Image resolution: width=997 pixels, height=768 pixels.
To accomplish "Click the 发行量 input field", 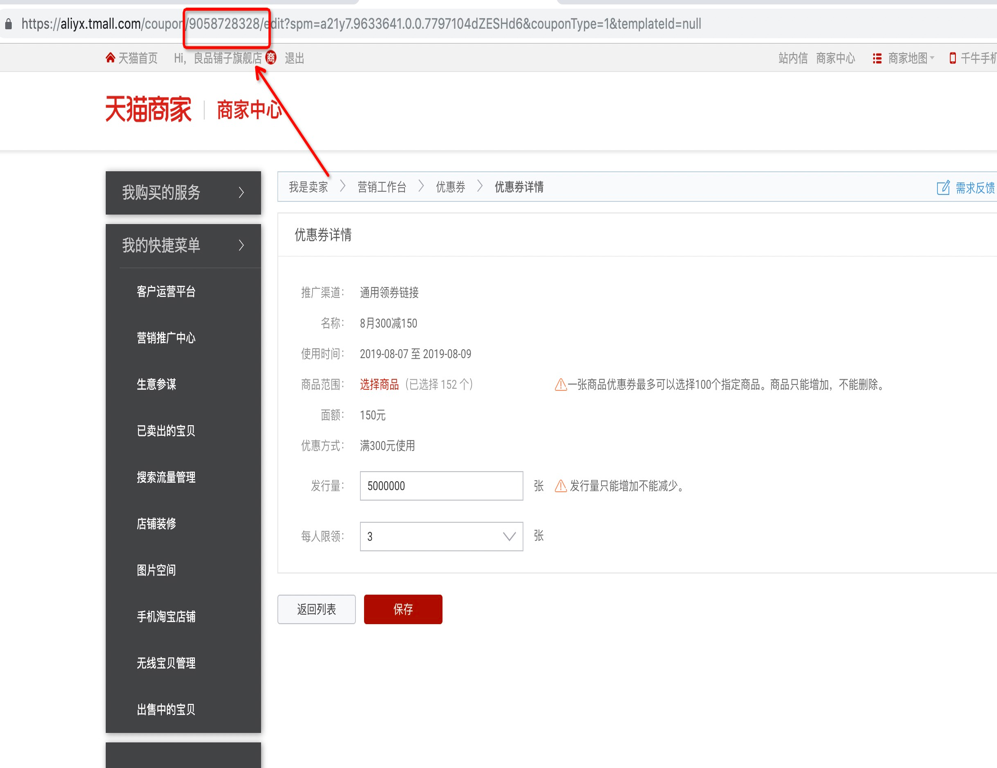I will click(441, 486).
